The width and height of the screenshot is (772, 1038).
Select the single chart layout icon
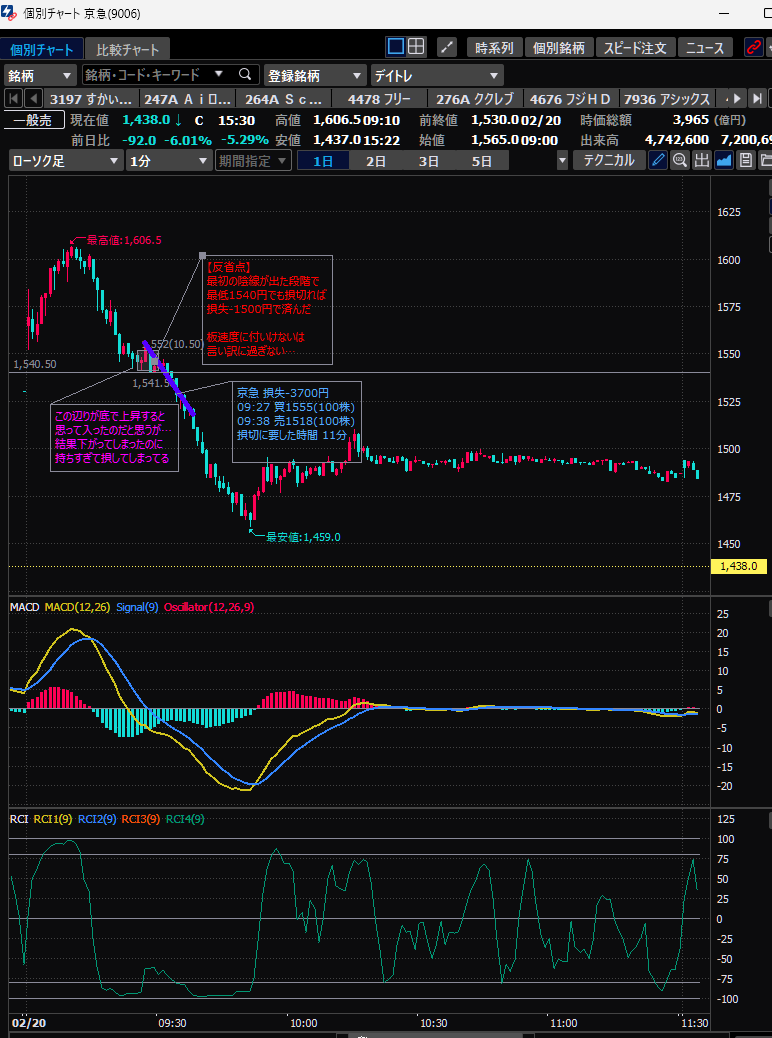click(396, 47)
